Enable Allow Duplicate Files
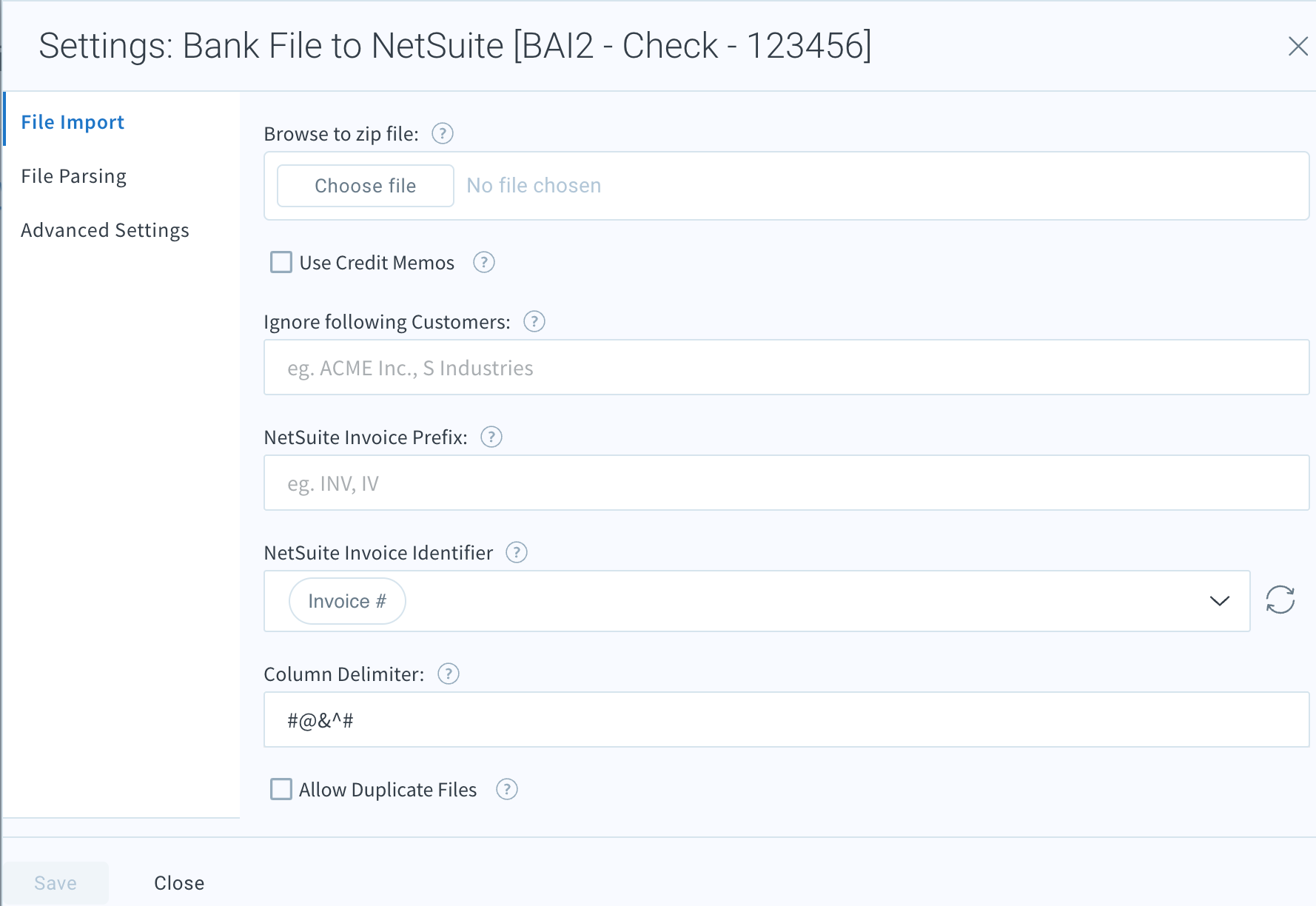This screenshot has height=906, width=1316. (281, 789)
